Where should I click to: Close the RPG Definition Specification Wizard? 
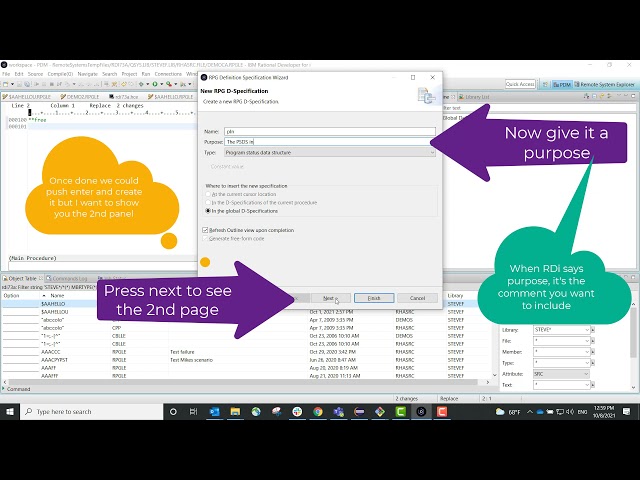[433, 77]
